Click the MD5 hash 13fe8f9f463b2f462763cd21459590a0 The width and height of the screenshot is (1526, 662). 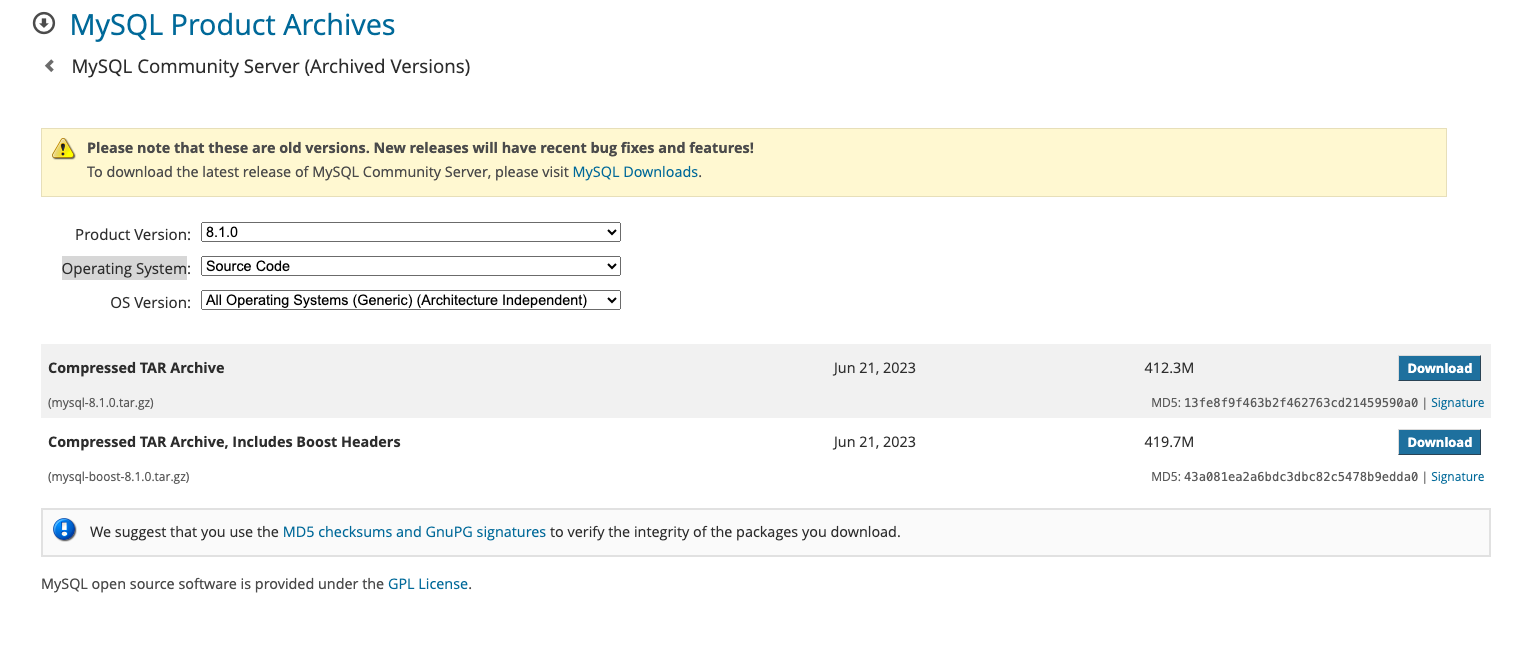coord(1301,403)
